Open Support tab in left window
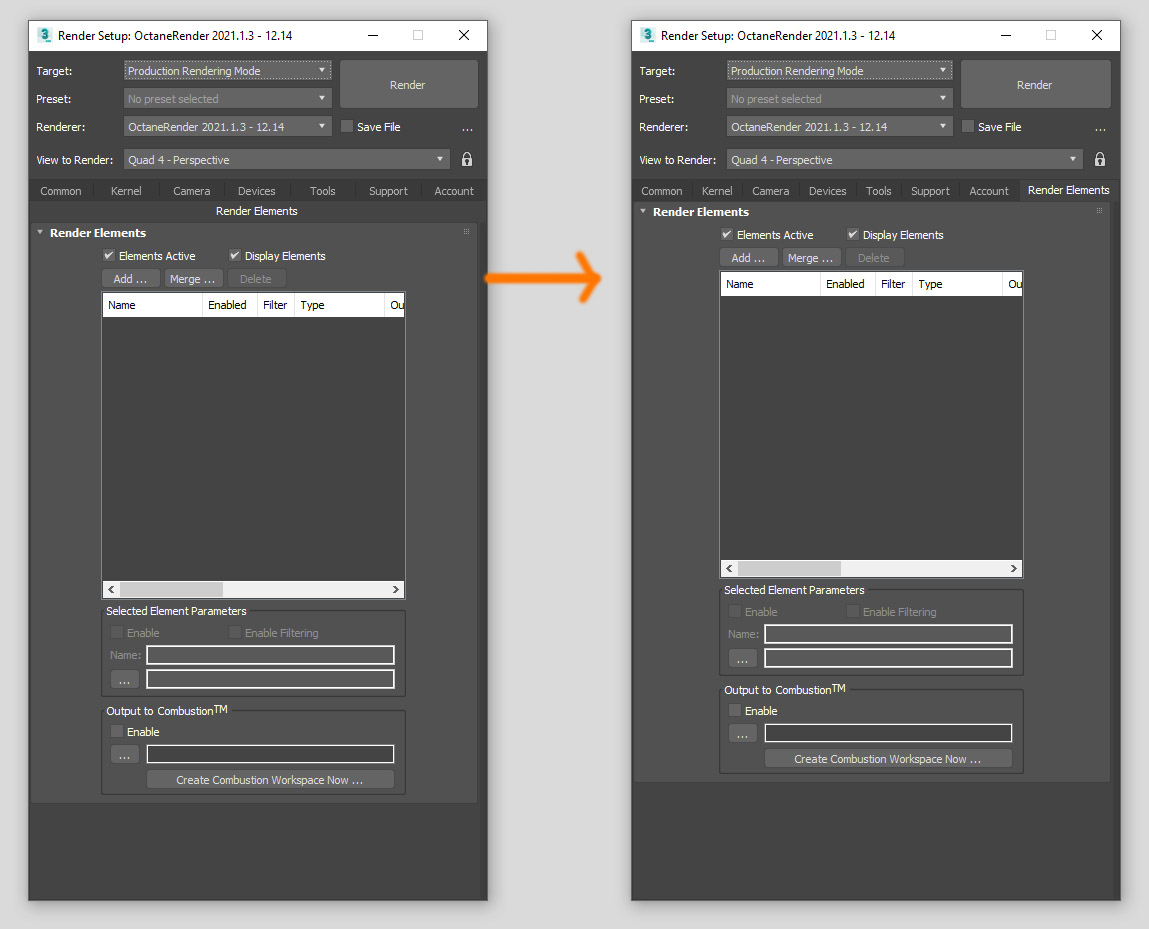1149x929 pixels. (x=388, y=190)
